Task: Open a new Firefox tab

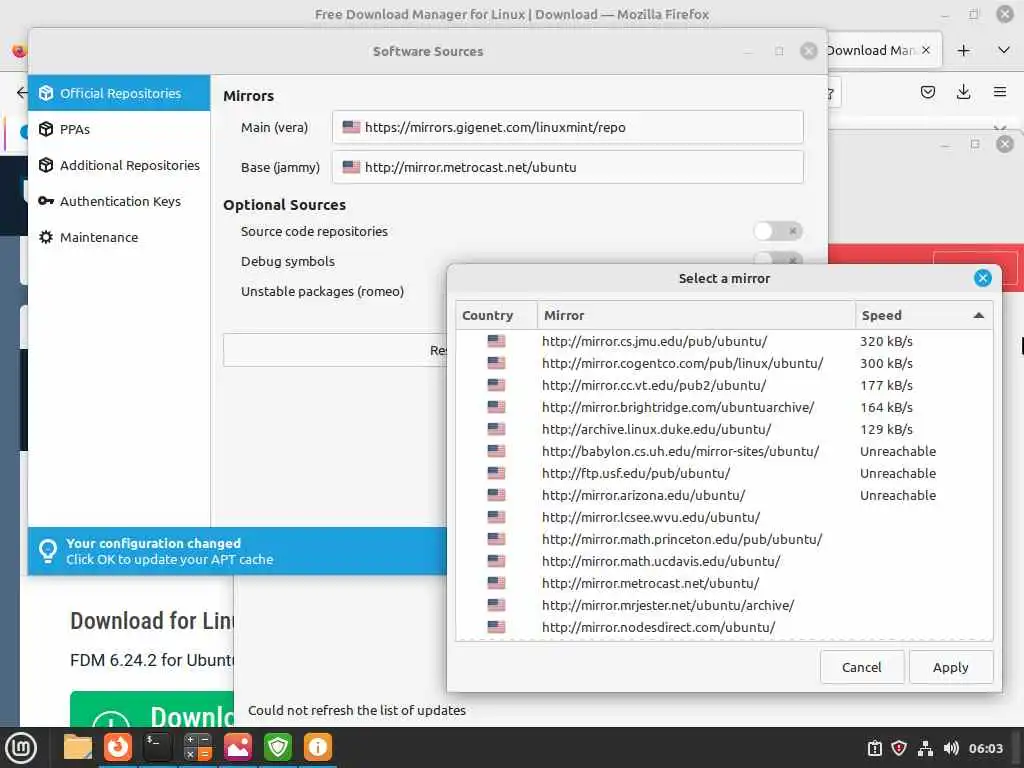Action: [963, 50]
